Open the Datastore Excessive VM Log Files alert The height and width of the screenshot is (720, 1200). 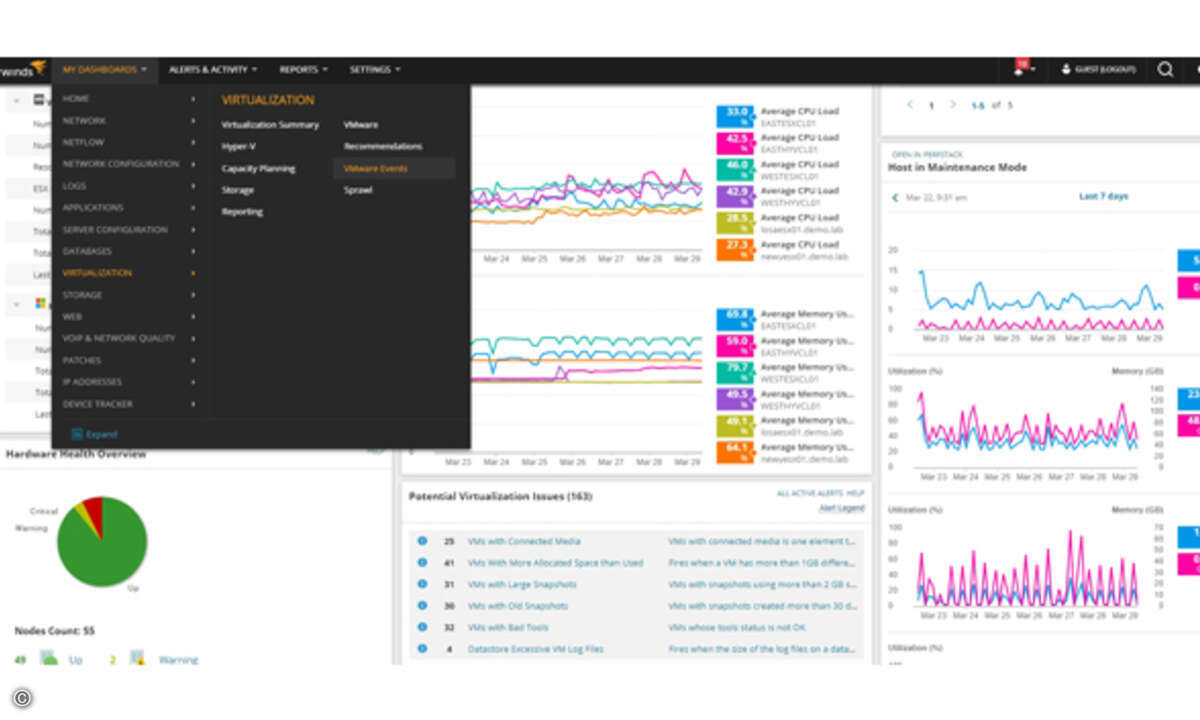point(536,649)
